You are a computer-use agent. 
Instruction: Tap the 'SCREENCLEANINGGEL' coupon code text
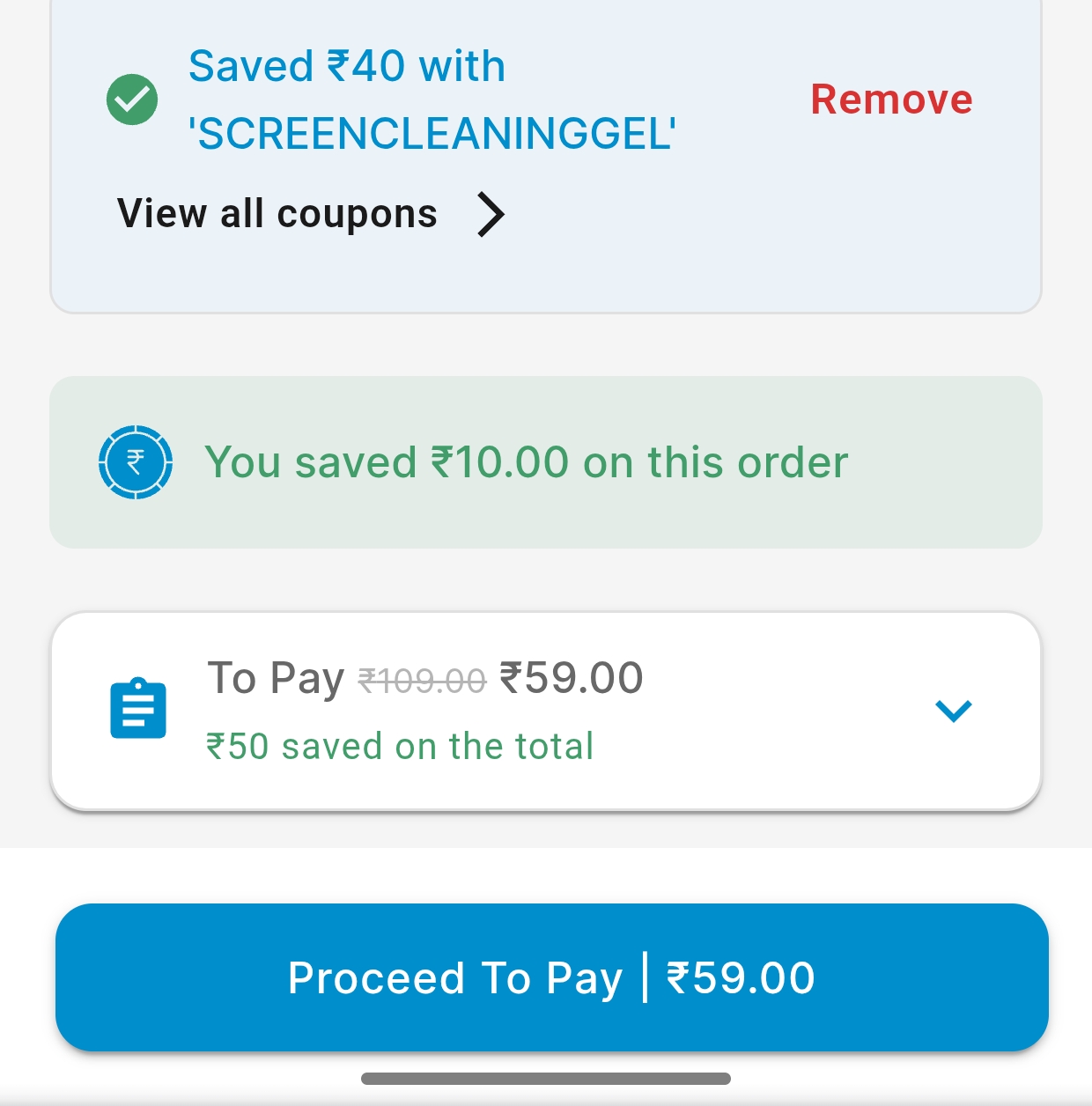(432, 134)
